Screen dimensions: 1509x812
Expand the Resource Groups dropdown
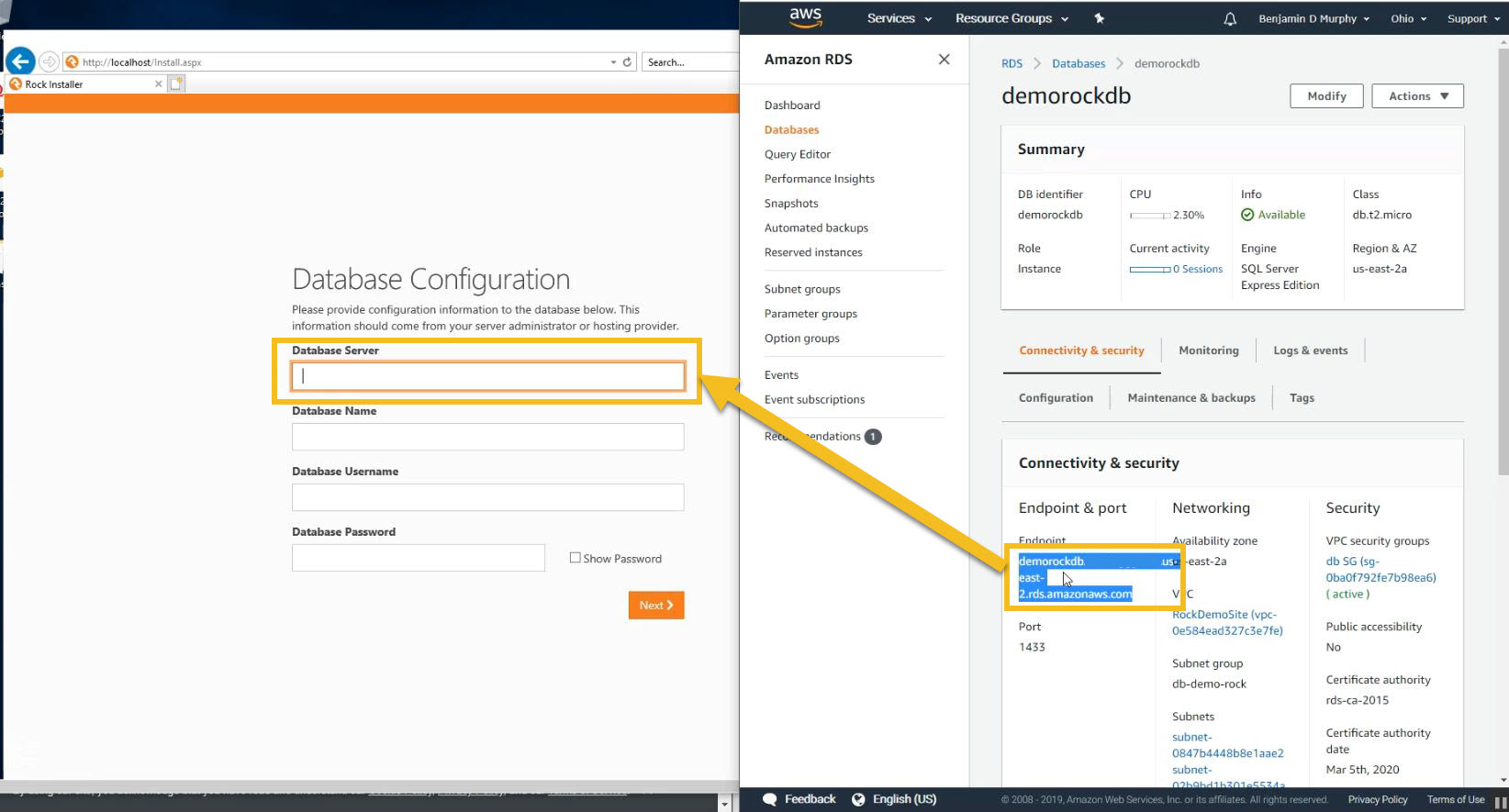pyautogui.click(x=1012, y=18)
